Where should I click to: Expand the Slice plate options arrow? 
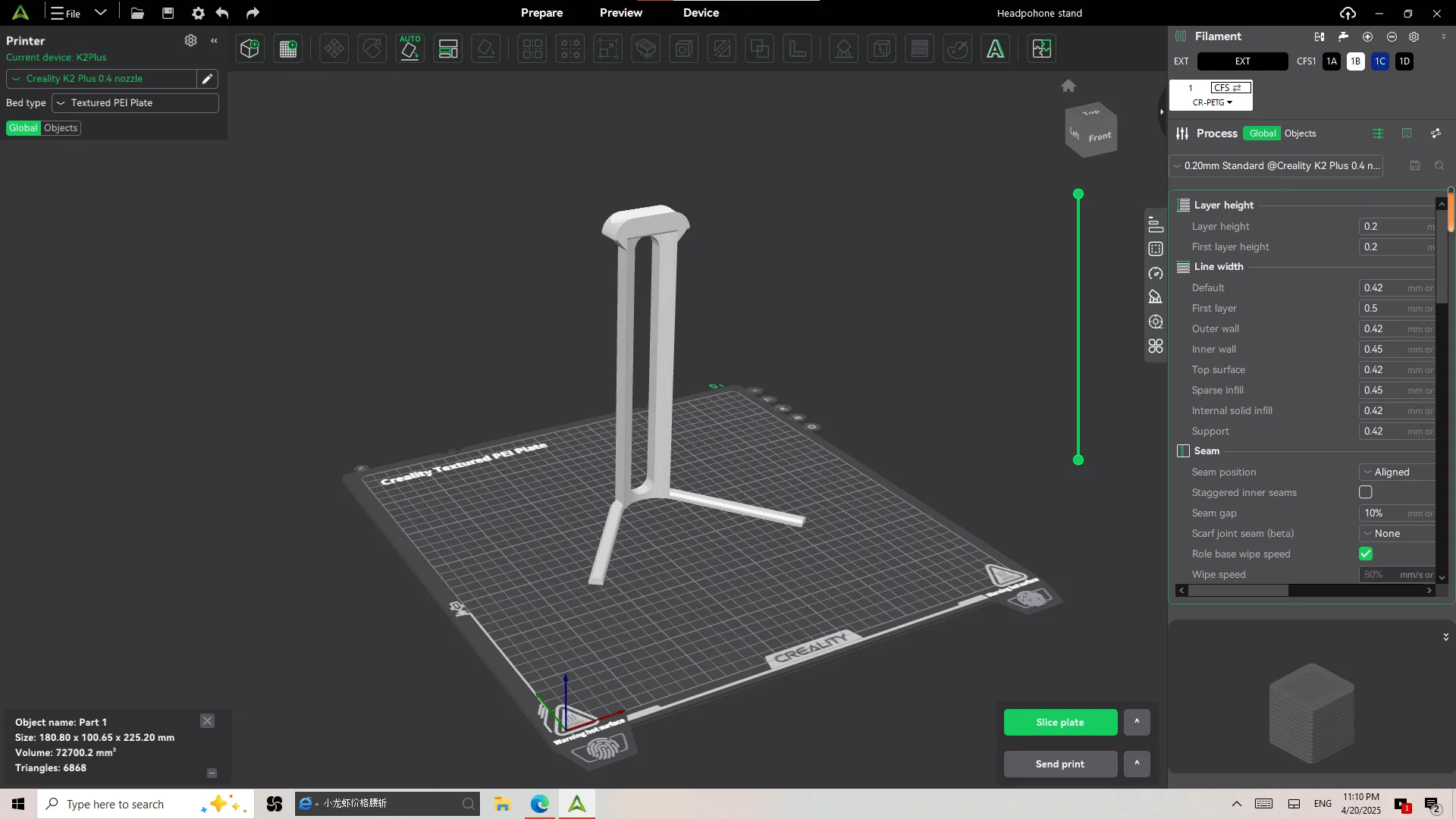(1136, 722)
